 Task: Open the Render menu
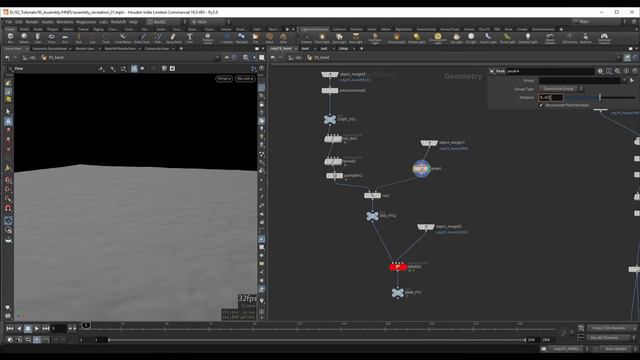click(x=32, y=22)
